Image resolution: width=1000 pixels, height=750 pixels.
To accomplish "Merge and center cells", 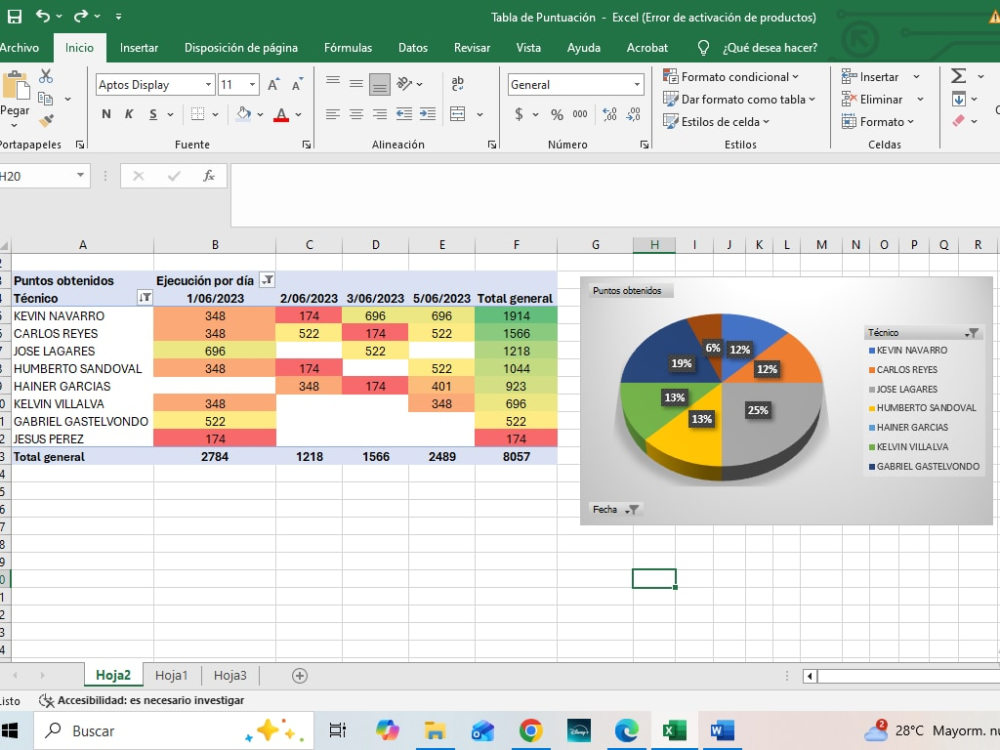I will (x=457, y=114).
